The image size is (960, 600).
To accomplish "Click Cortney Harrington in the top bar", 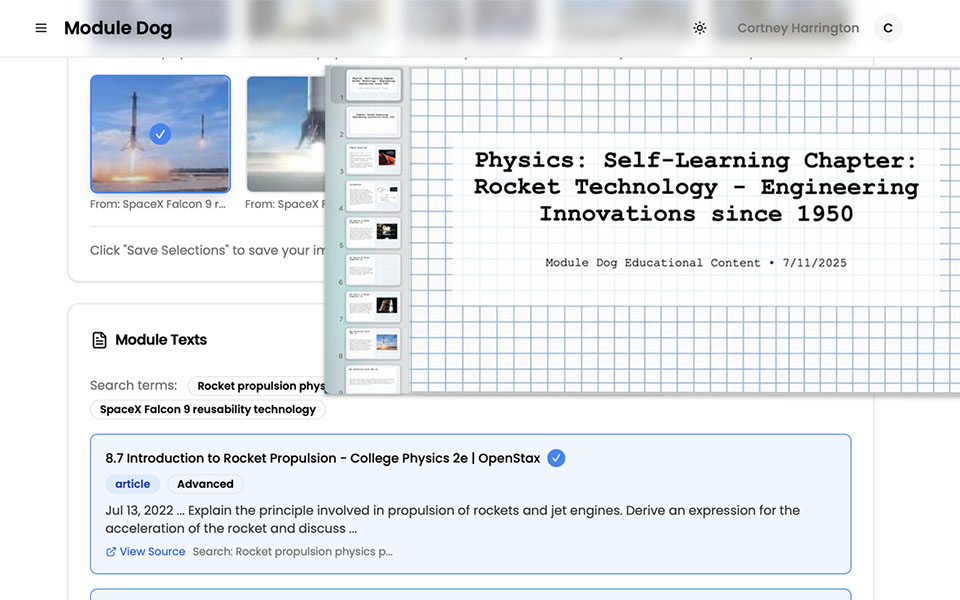I will pyautogui.click(x=797, y=28).
